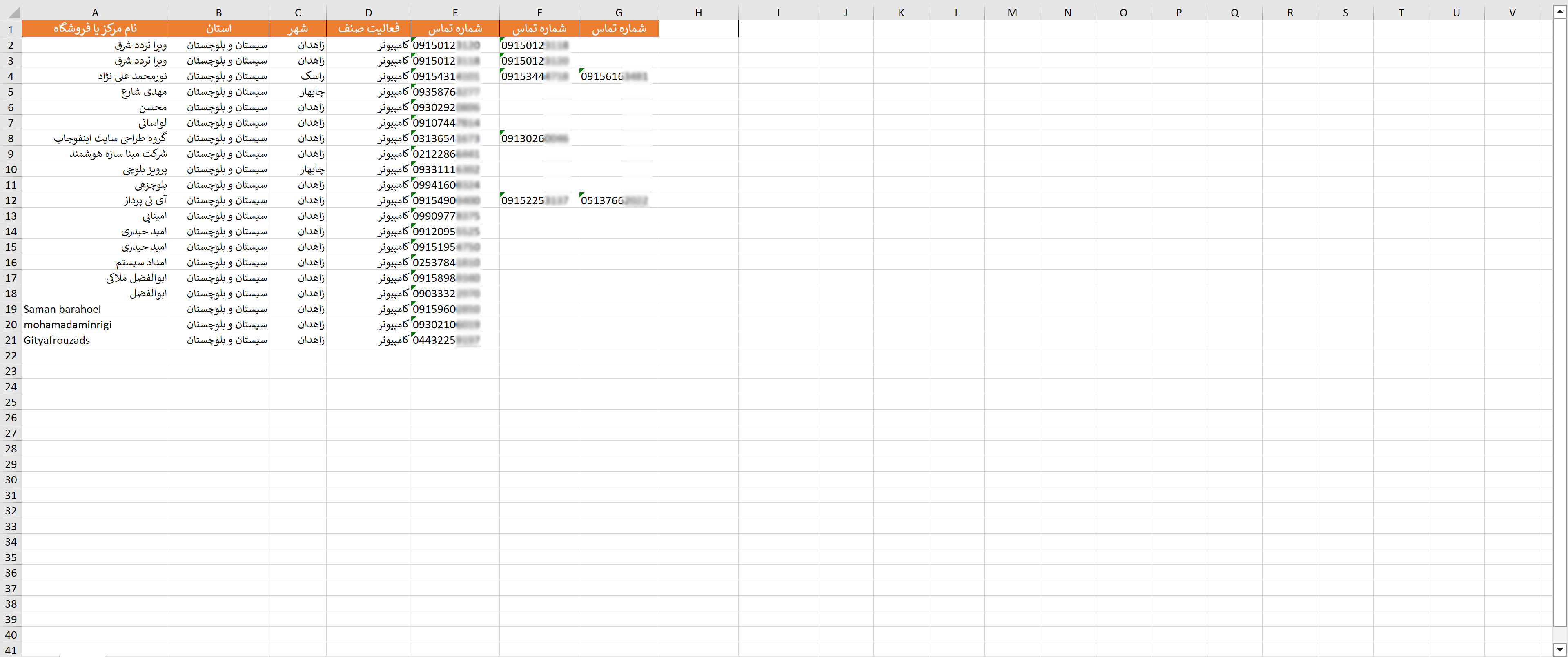Screen dimensions: 1568x657
Task: Click city cell 'چابهار' in row 10
Action: [298, 169]
